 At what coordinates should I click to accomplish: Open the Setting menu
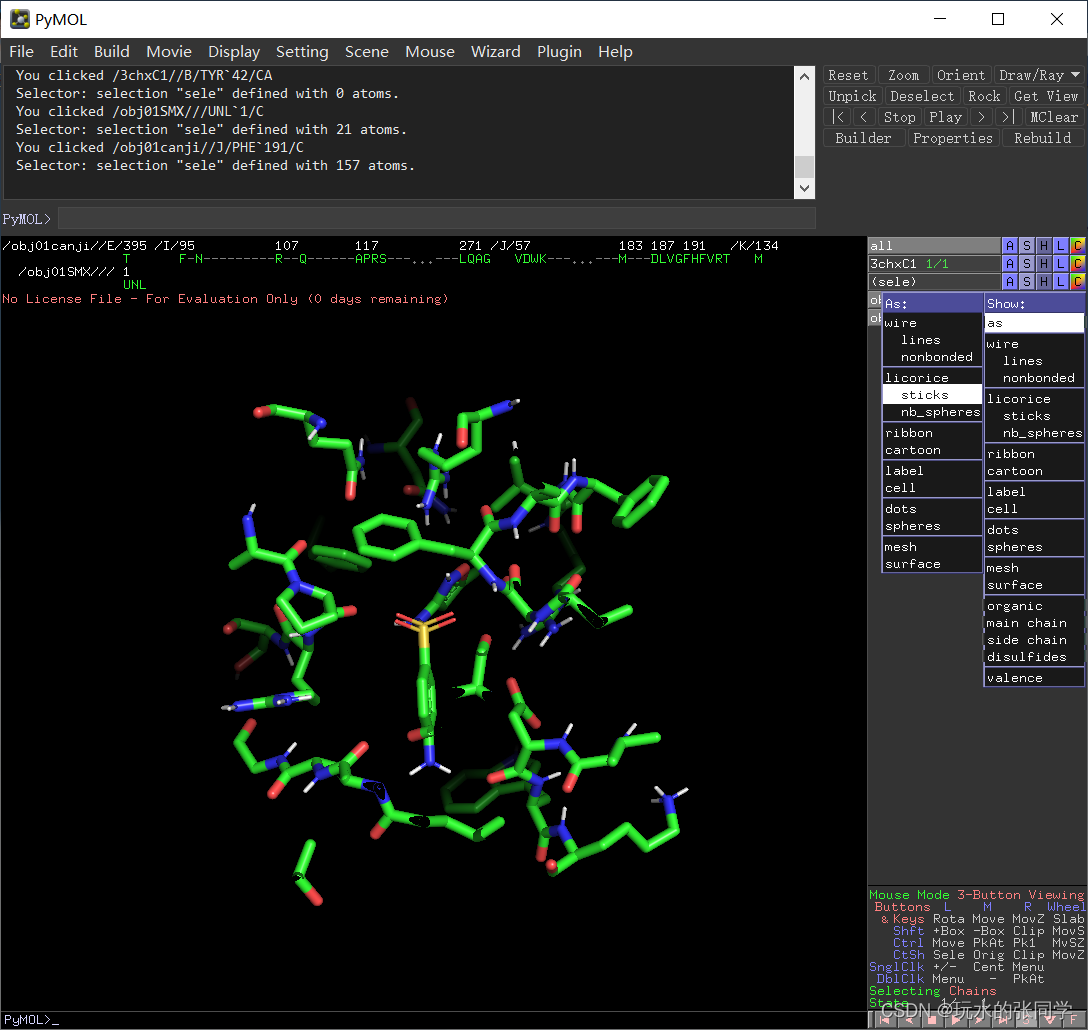pos(302,52)
